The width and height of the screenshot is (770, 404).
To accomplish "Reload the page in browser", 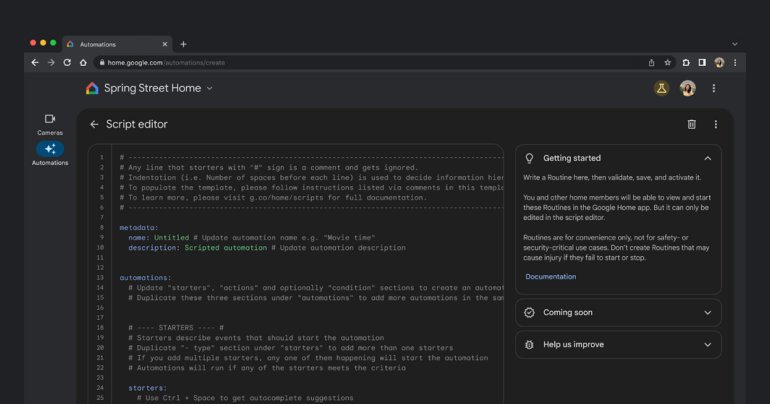I will [67, 62].
